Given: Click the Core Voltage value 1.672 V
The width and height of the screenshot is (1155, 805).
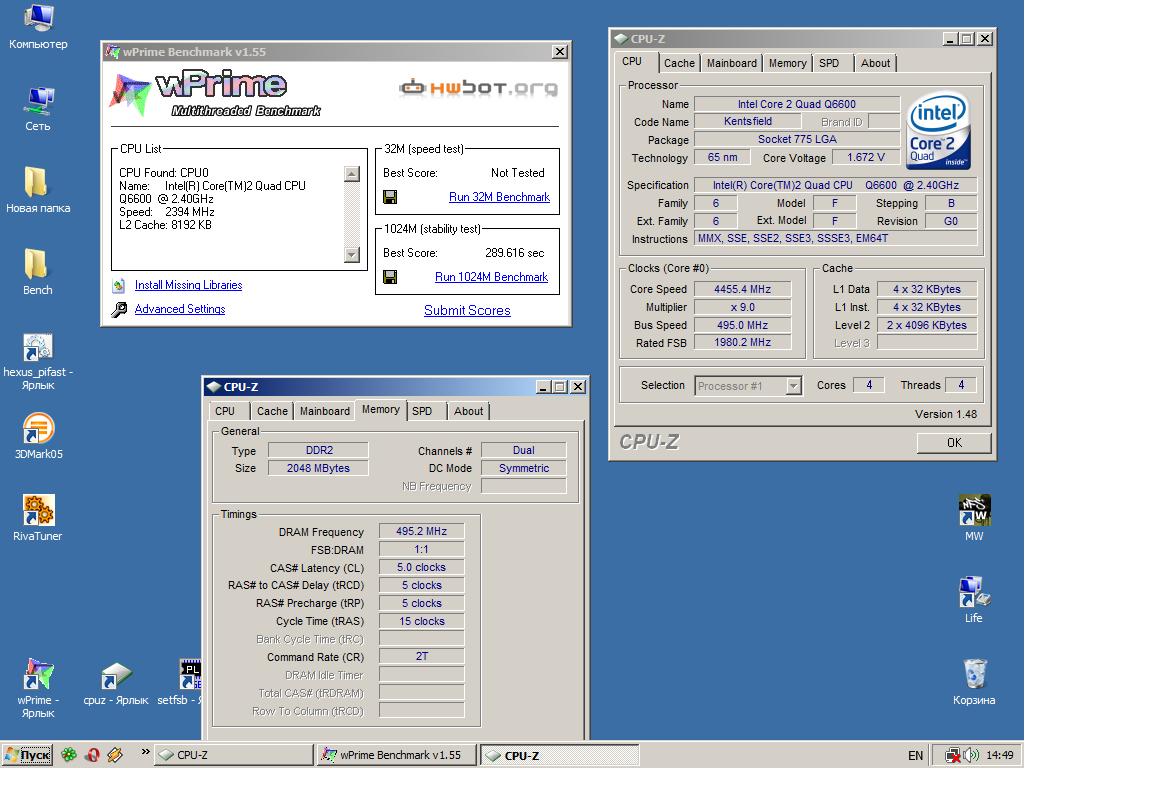Looking at the screenshot, I should [x=866, y=158].
